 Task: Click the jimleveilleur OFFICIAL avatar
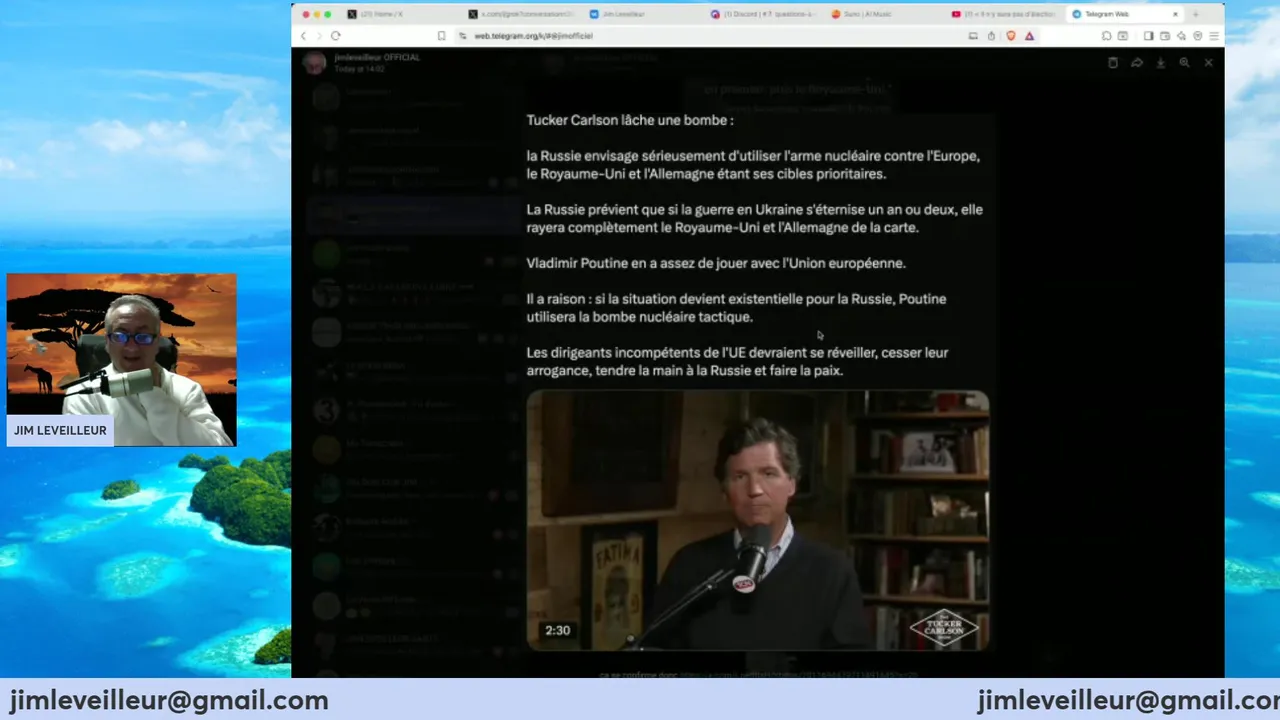pos(315,63)
